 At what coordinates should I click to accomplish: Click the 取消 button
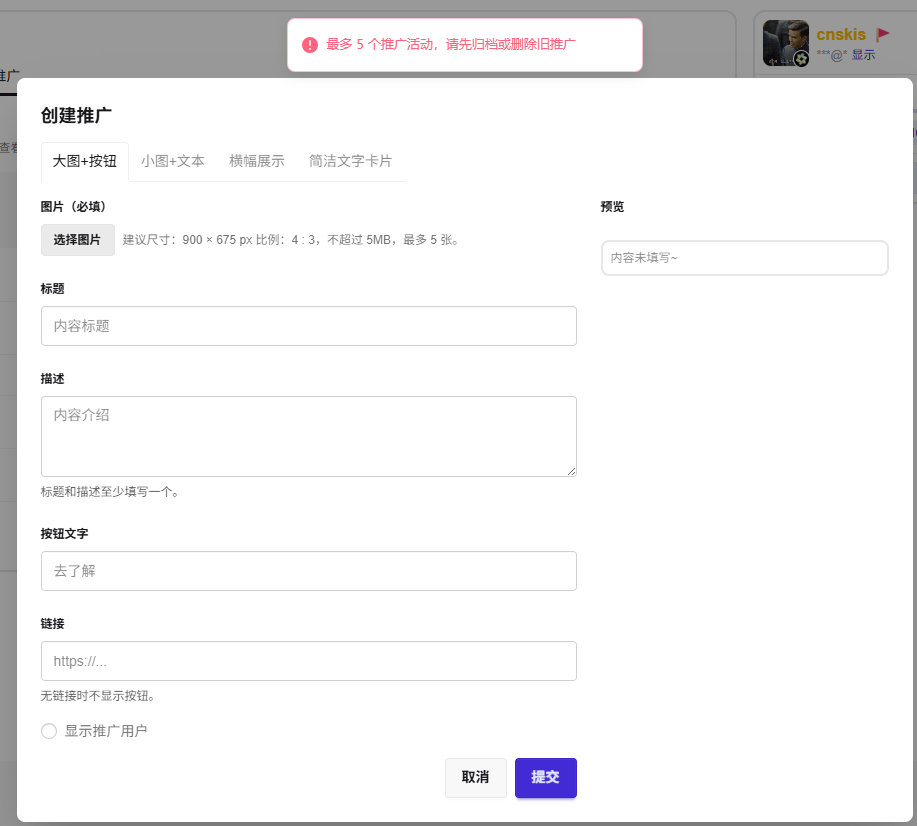point(476,778)
